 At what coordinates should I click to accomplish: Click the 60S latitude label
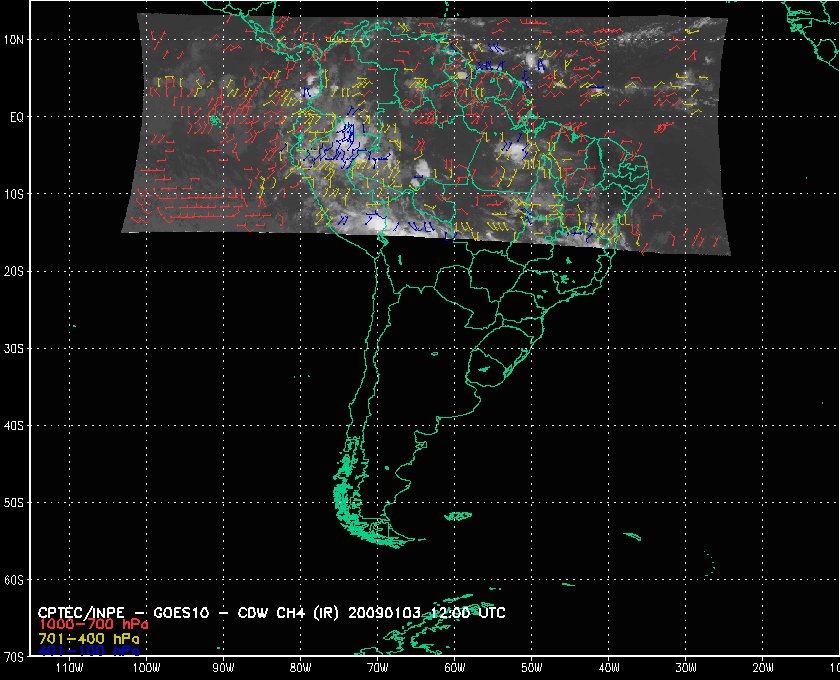pos(14,580)
